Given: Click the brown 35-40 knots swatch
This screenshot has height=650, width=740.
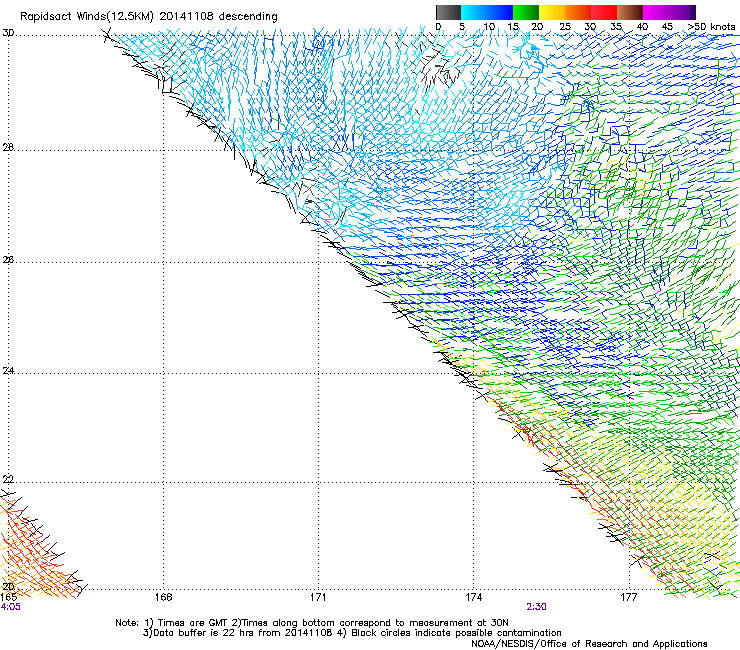Looking at the screenshot, I should pos(630,12).
